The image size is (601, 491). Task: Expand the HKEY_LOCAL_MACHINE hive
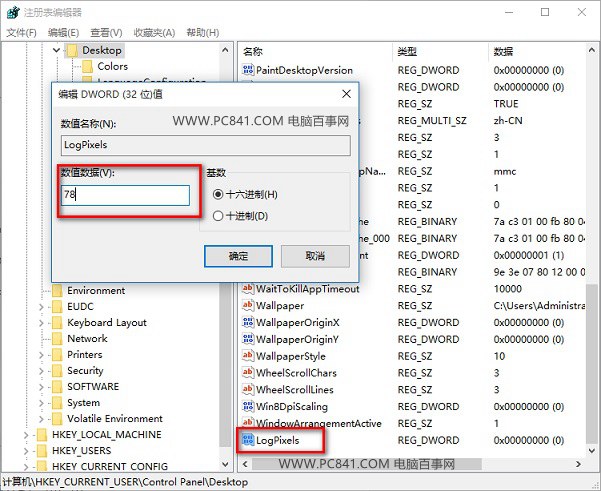26,435
